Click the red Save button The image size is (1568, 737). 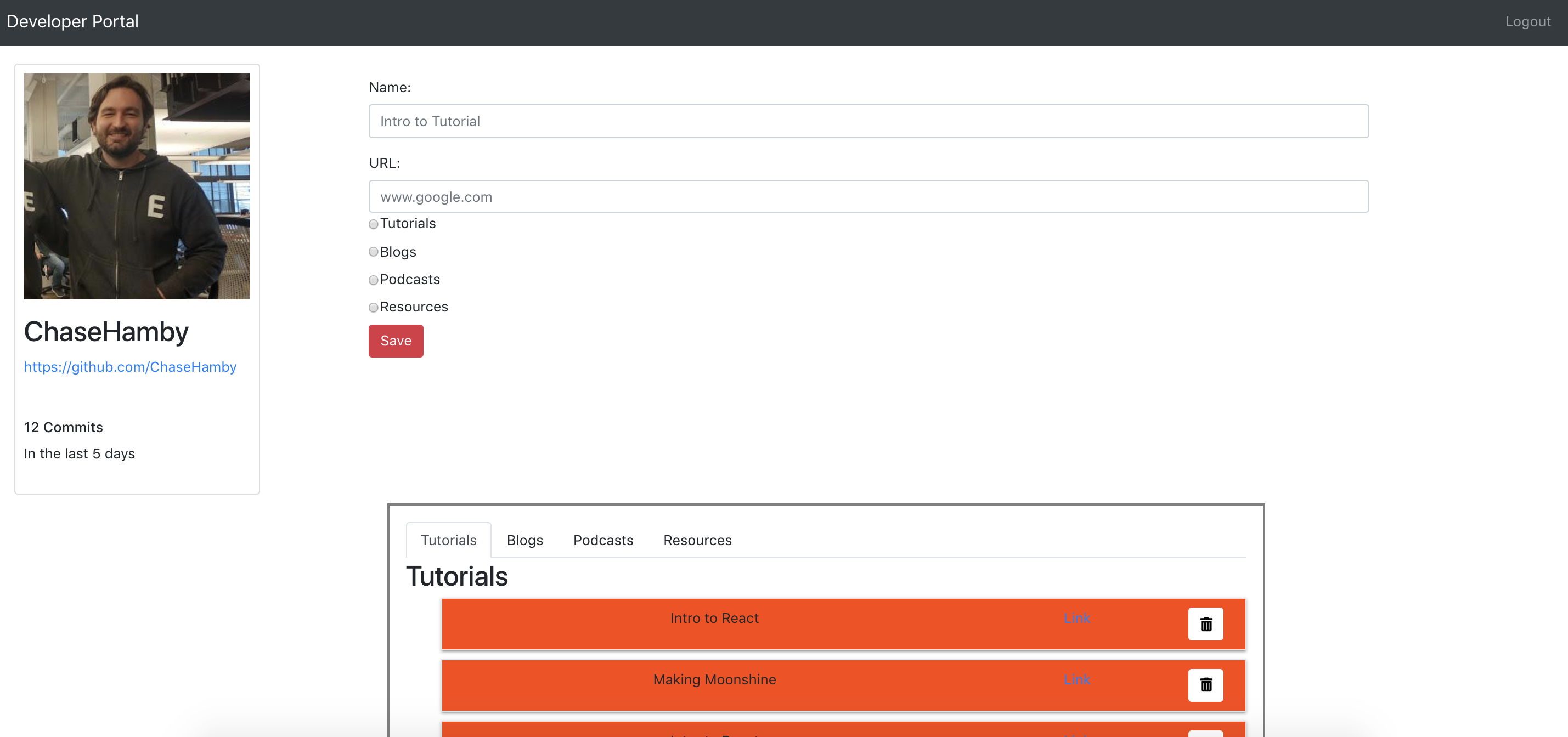tap(396, 341)
